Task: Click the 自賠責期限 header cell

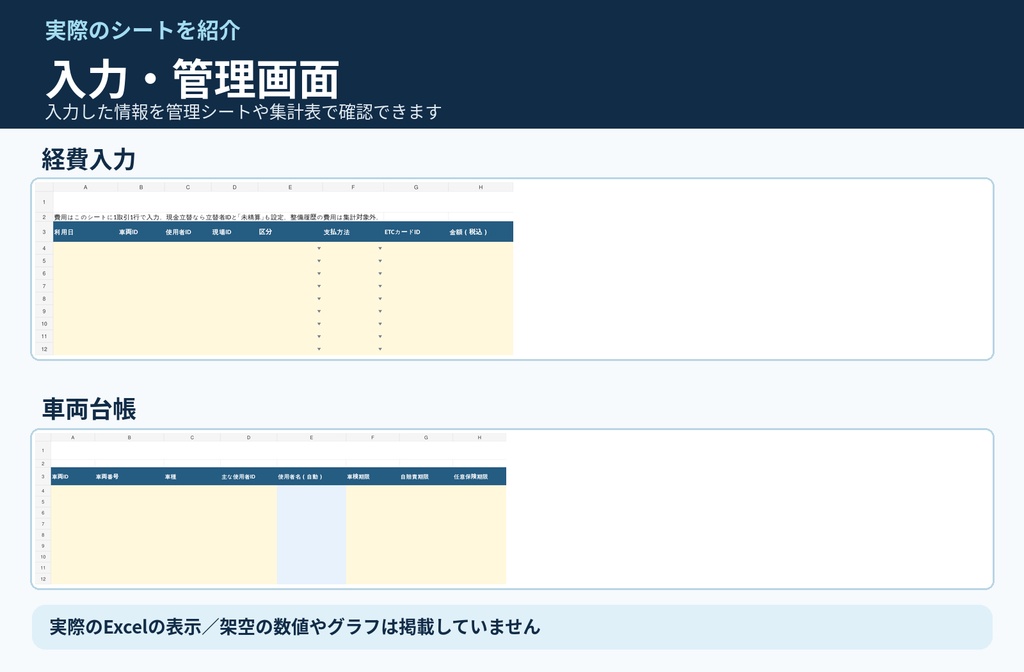Action: pyautogui.click(x=426, y=477)
